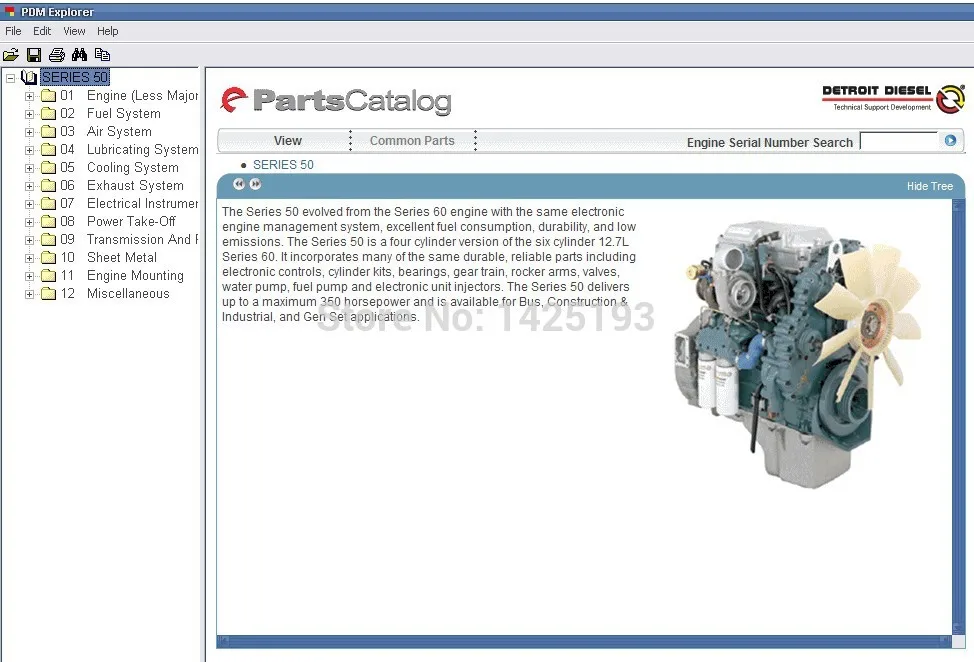Click the Hide Tree link

(x=929, y=186)
